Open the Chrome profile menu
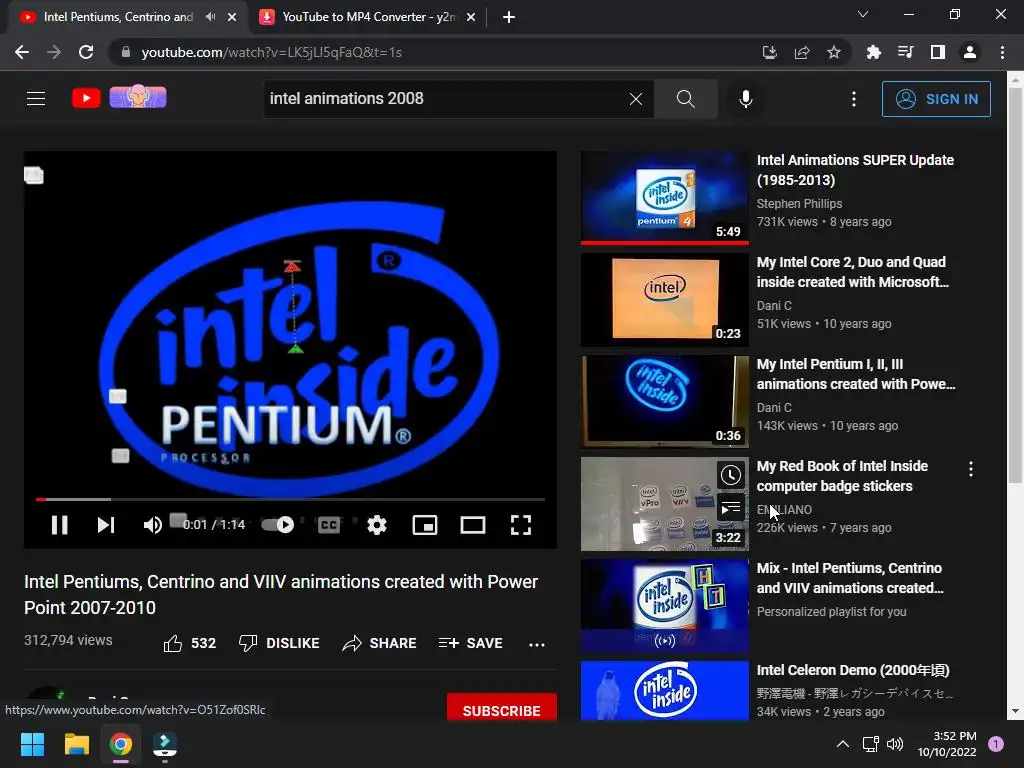 [x=970, y=52]
